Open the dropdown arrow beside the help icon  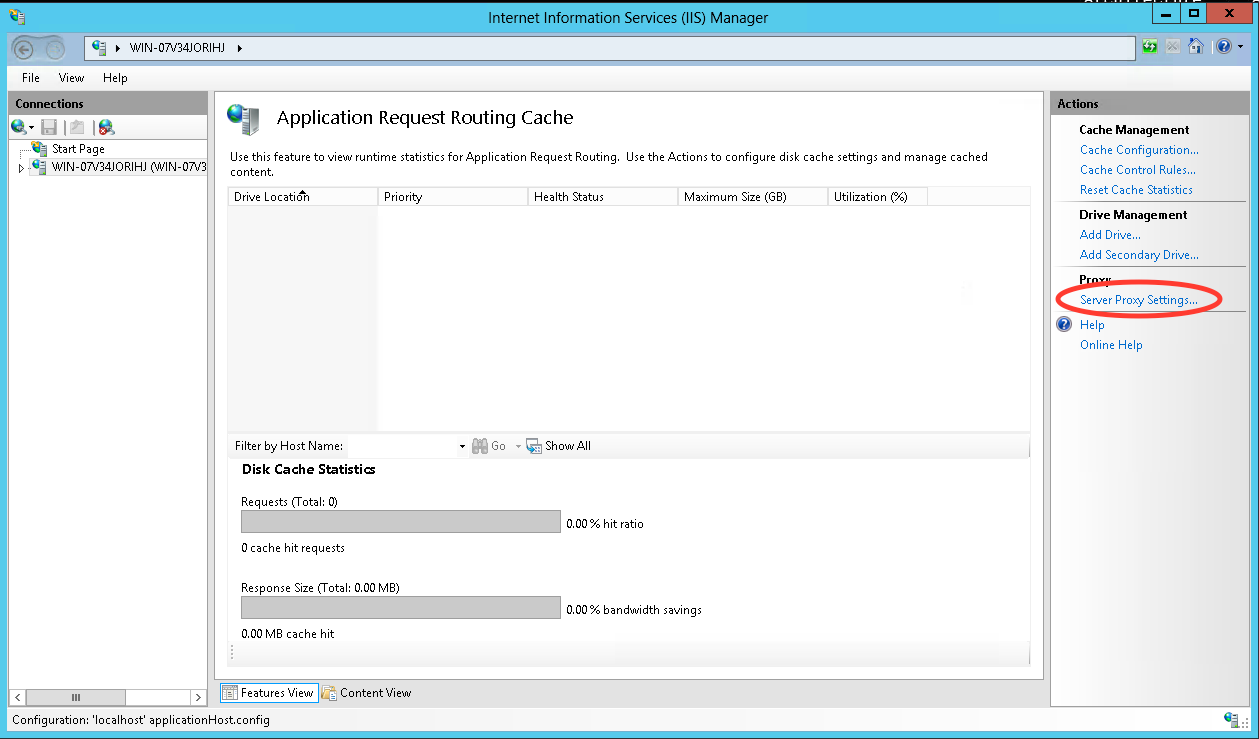[1241, 47]
